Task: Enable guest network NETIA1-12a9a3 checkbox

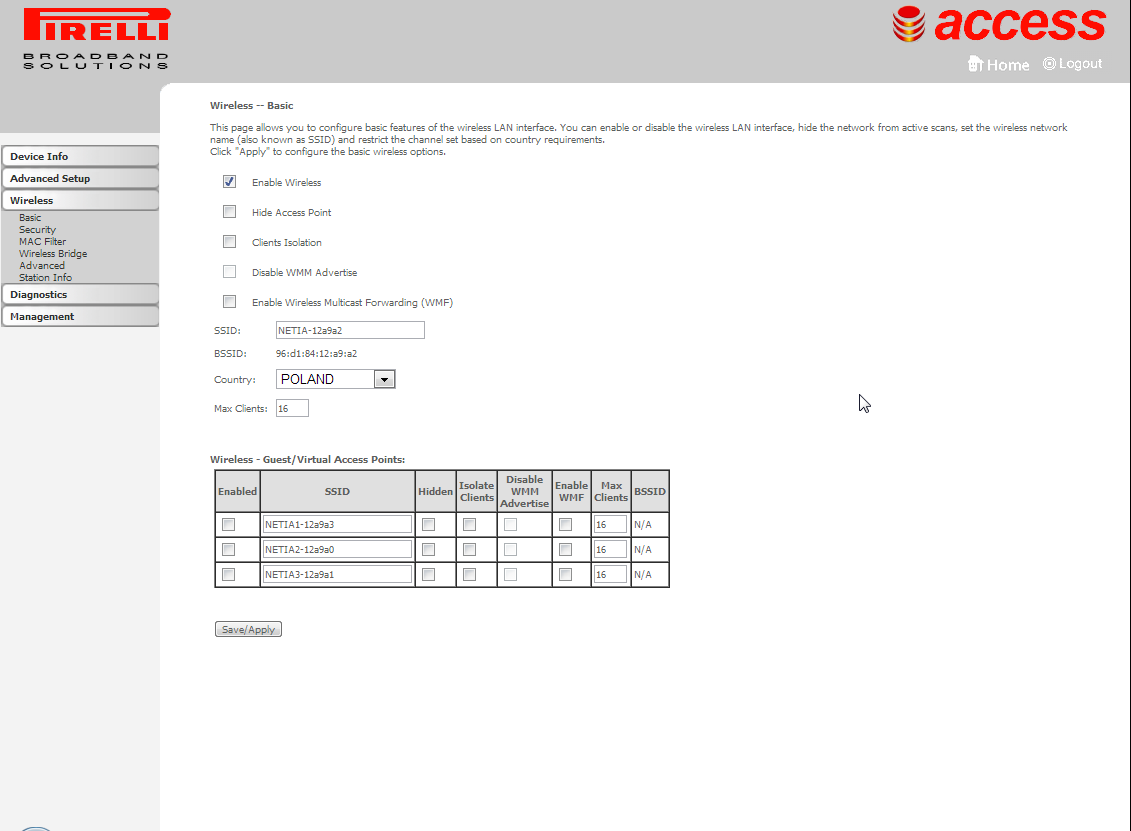Action: point(229,524)
